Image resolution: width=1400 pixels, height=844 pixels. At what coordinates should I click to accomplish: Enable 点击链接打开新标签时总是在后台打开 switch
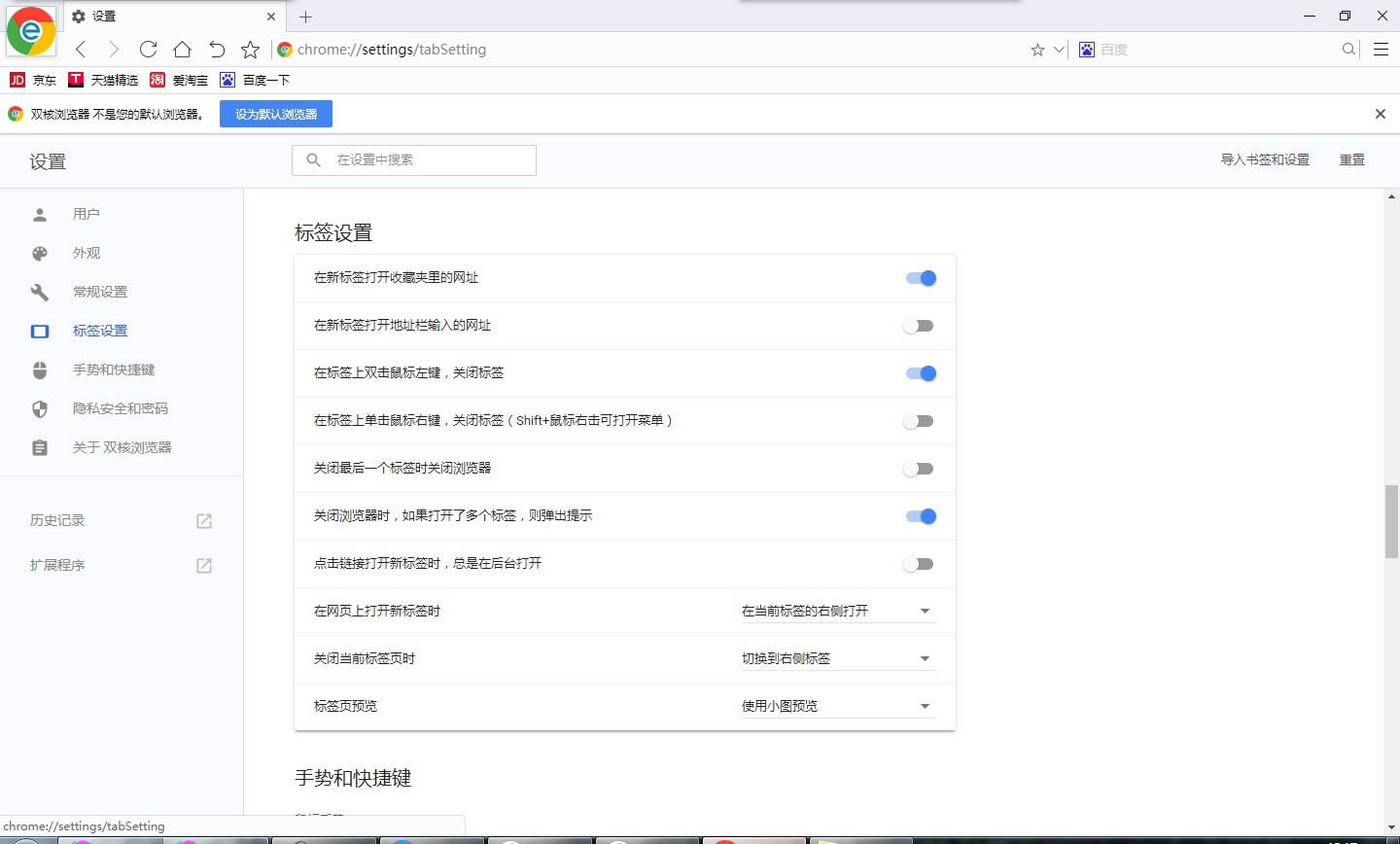coord(918,564)
